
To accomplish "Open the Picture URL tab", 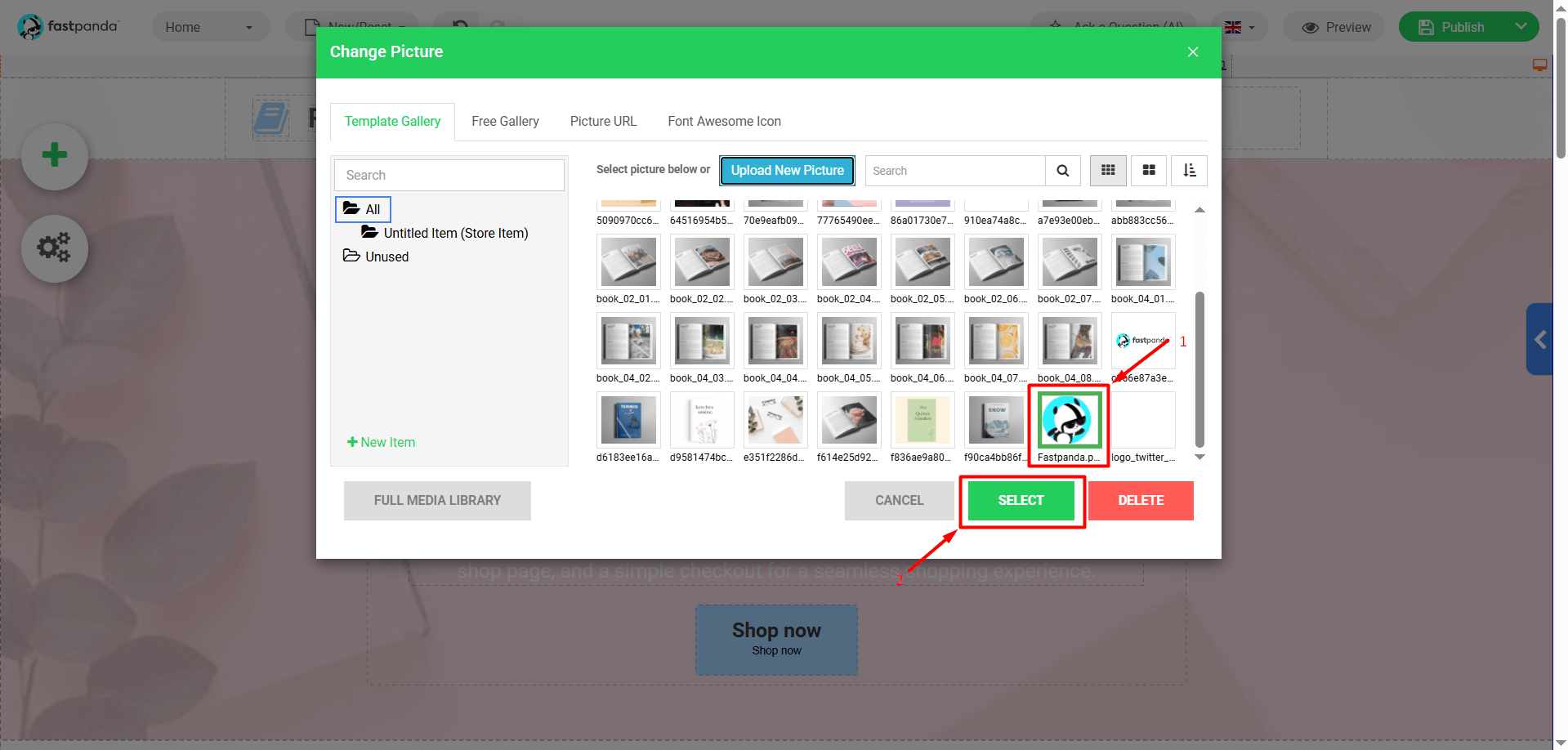I will [603, 122].
